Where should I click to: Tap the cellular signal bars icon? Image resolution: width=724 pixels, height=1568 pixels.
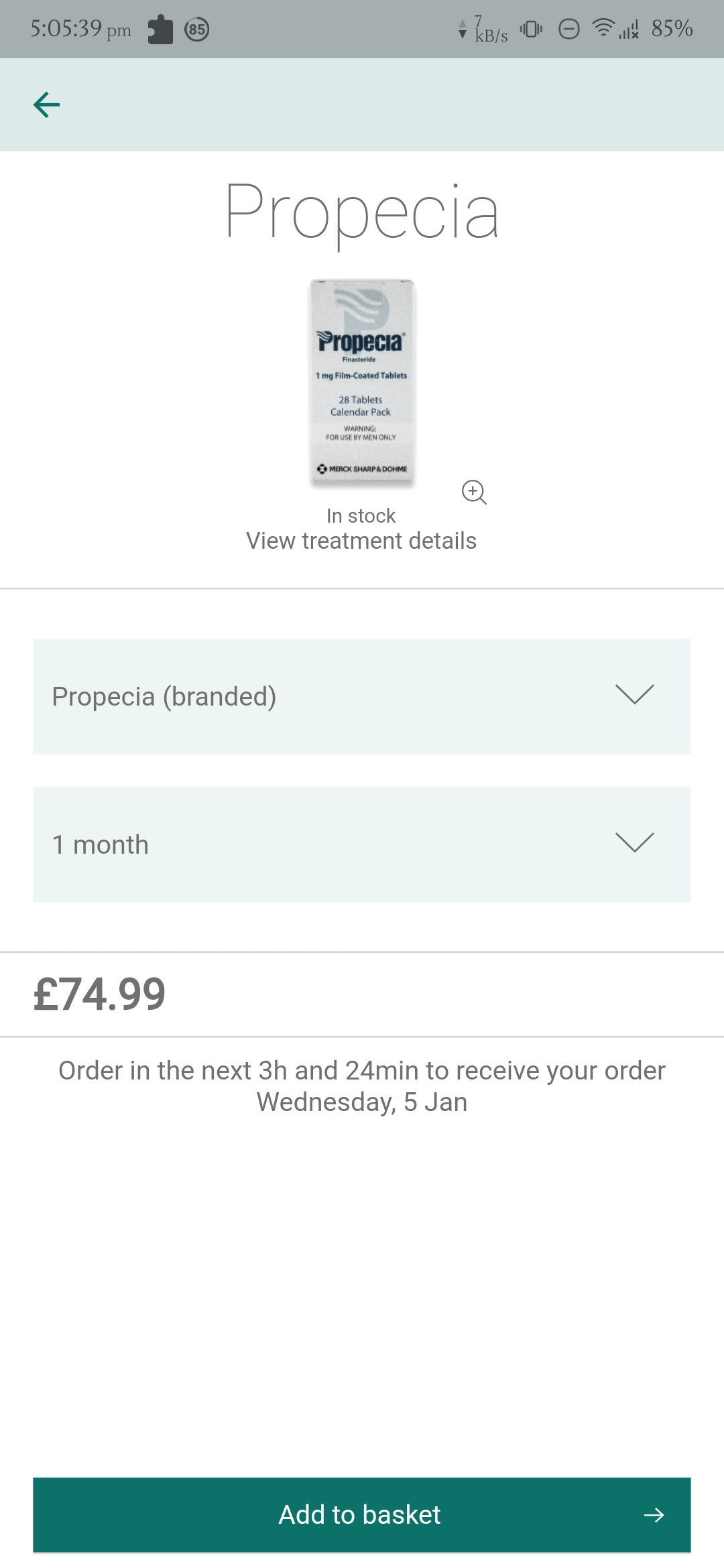point(629,29)
